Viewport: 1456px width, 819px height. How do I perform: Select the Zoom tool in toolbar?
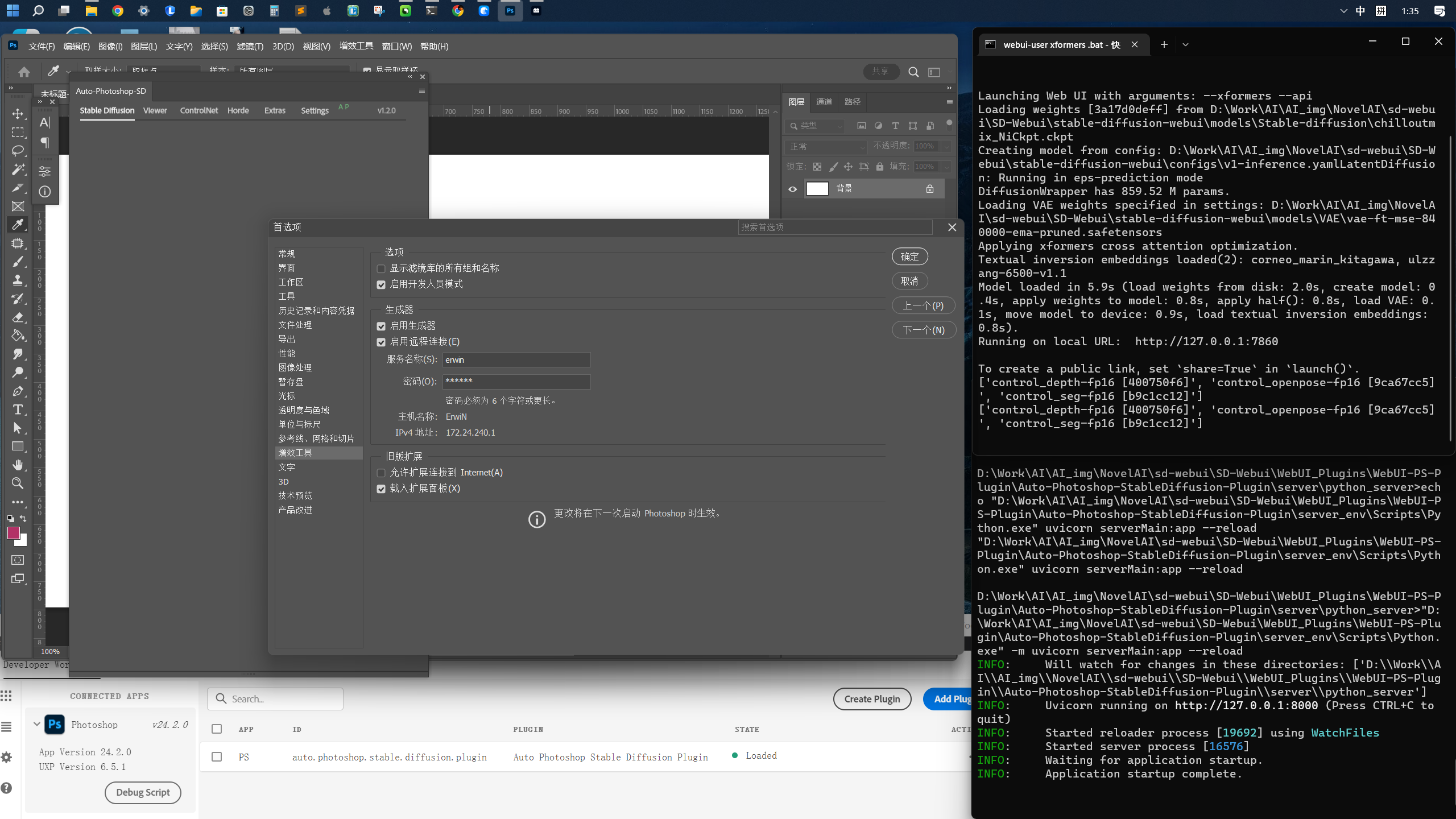(18, 483)
